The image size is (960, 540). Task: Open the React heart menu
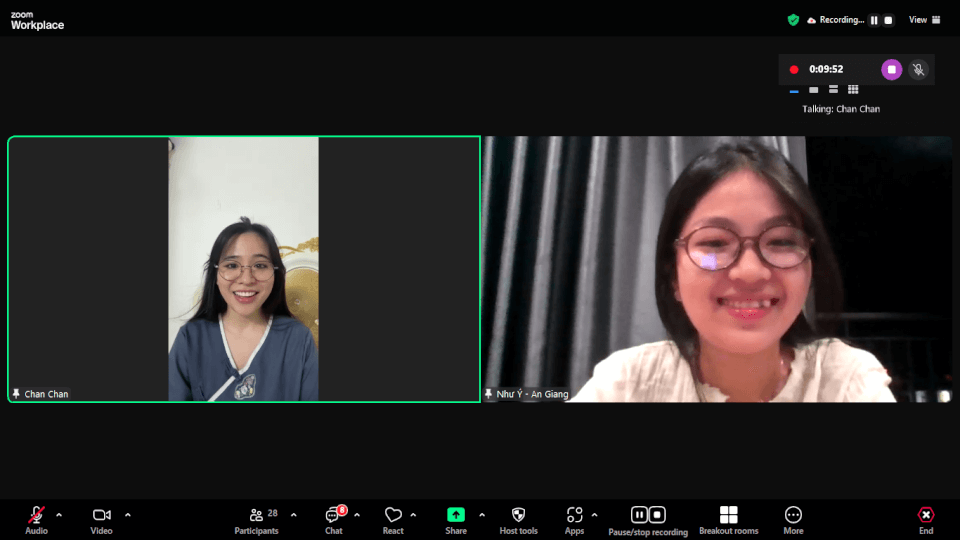(x=393, y=520)
